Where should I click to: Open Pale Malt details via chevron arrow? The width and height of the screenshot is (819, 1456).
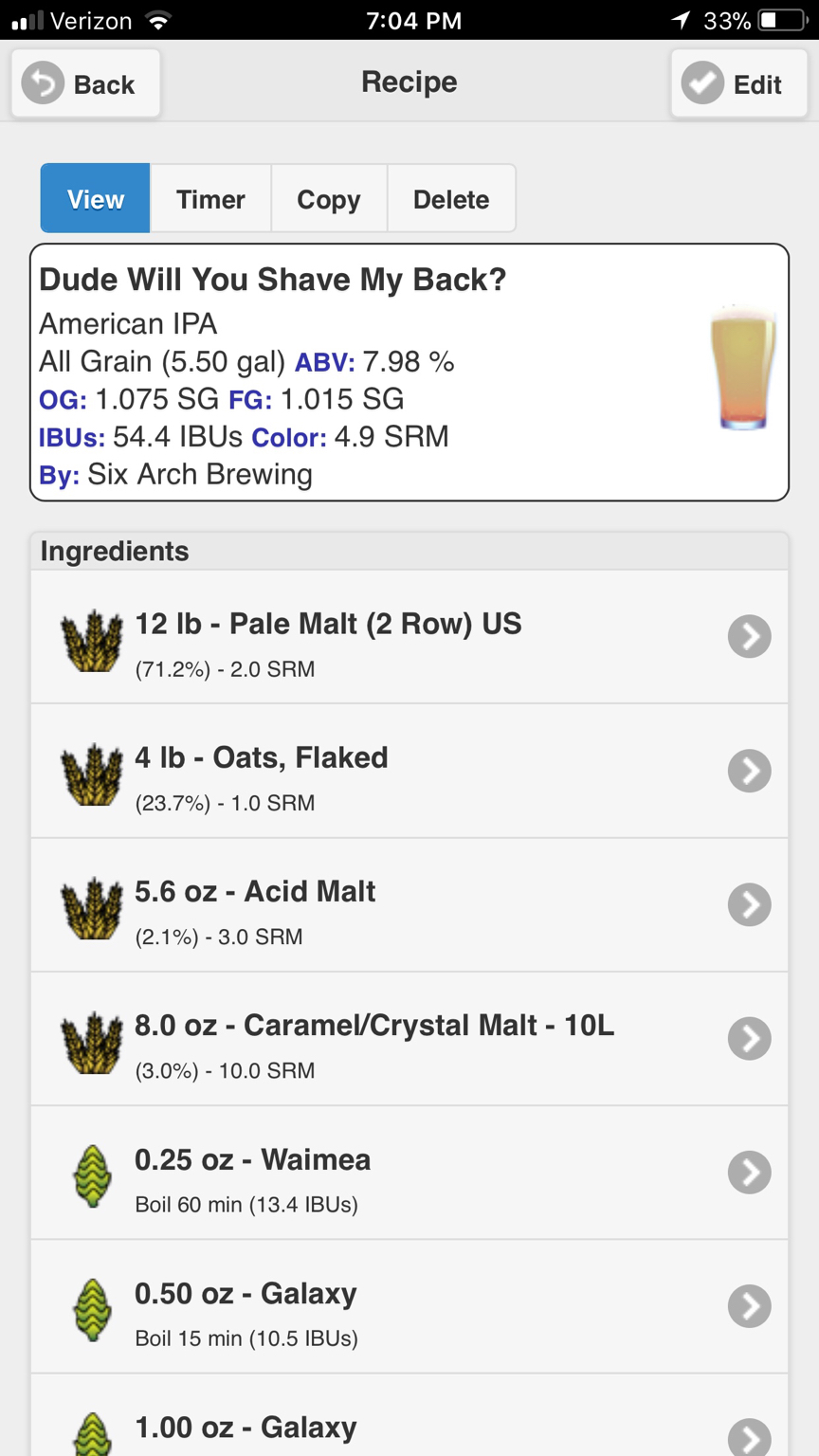749,636
